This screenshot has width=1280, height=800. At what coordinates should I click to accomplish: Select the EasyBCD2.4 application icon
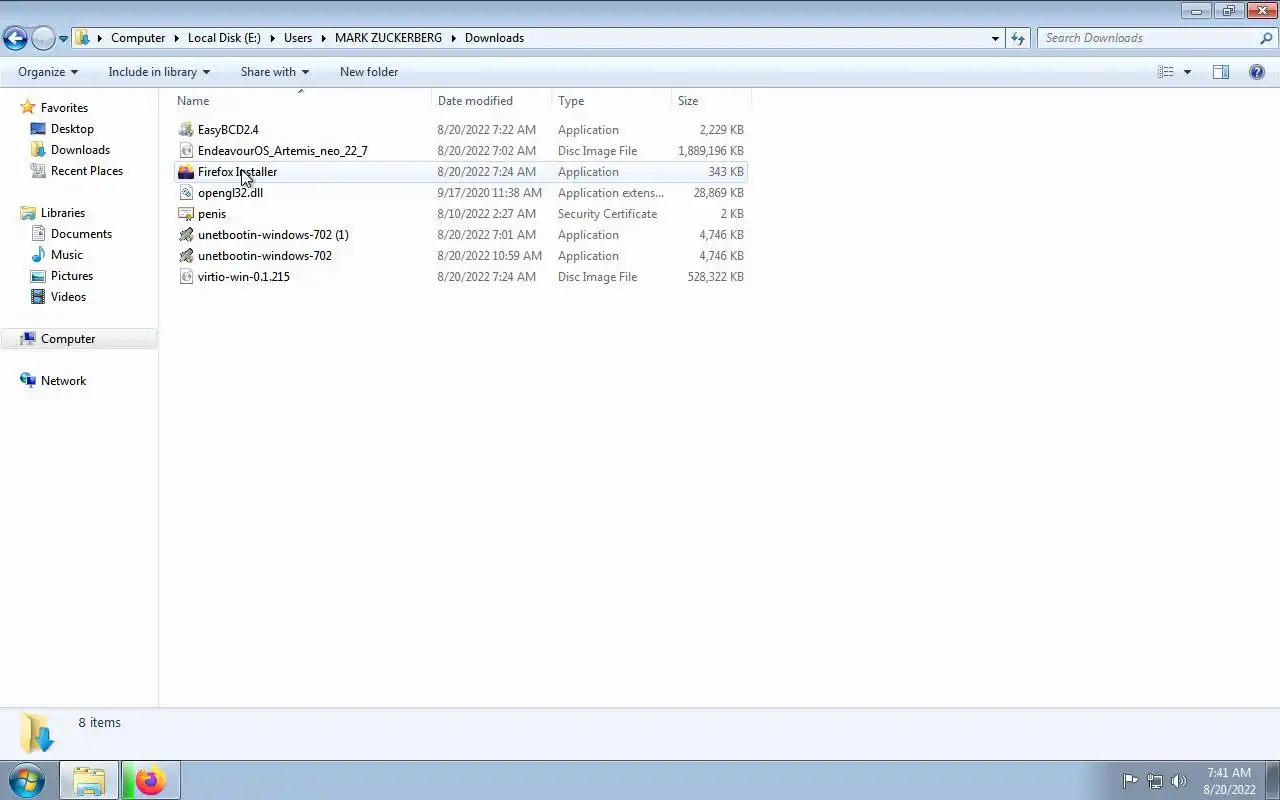click(x=185, y=130)
